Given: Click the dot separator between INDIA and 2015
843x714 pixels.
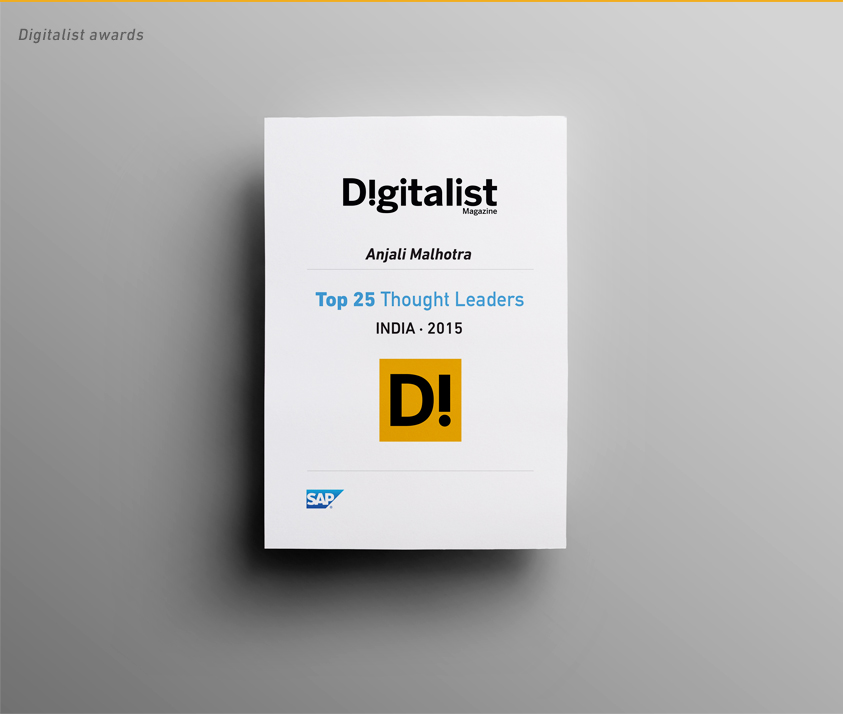Looking at the screenshot, I should click(422, 328).
